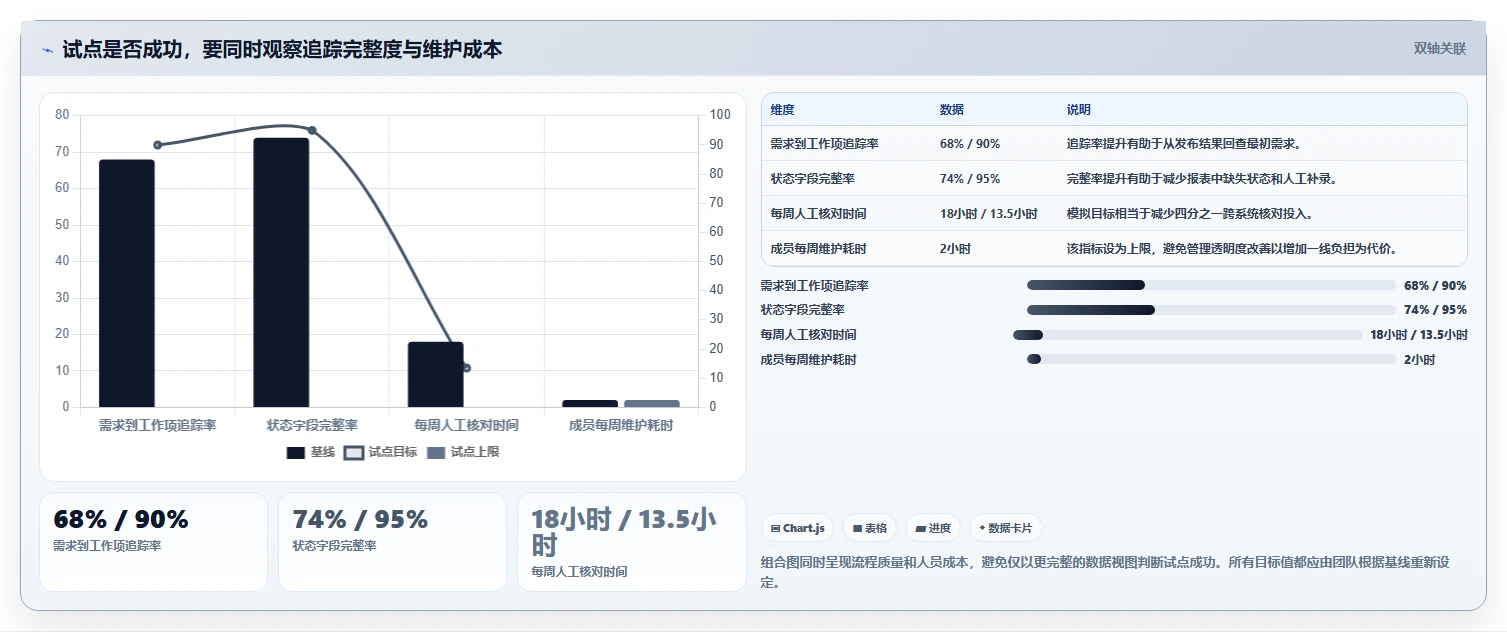The image size is (1507, 632).
Task: Click the 68% / 90% table cell
Action: coord(970,144)
